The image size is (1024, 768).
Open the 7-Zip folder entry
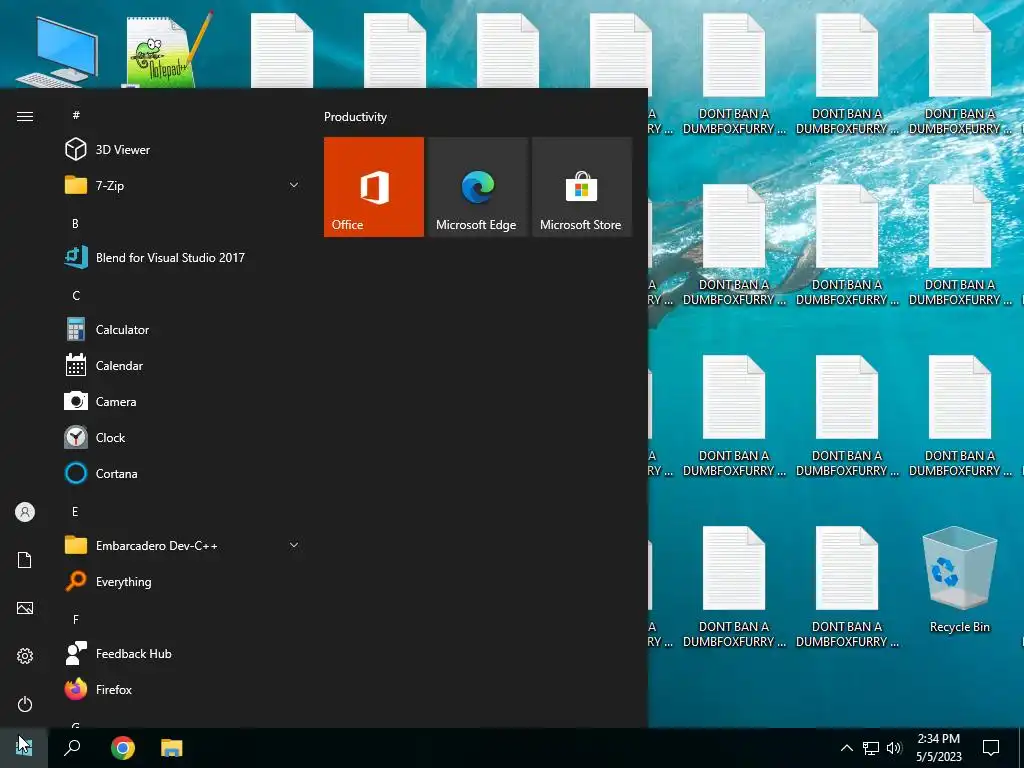183,185
